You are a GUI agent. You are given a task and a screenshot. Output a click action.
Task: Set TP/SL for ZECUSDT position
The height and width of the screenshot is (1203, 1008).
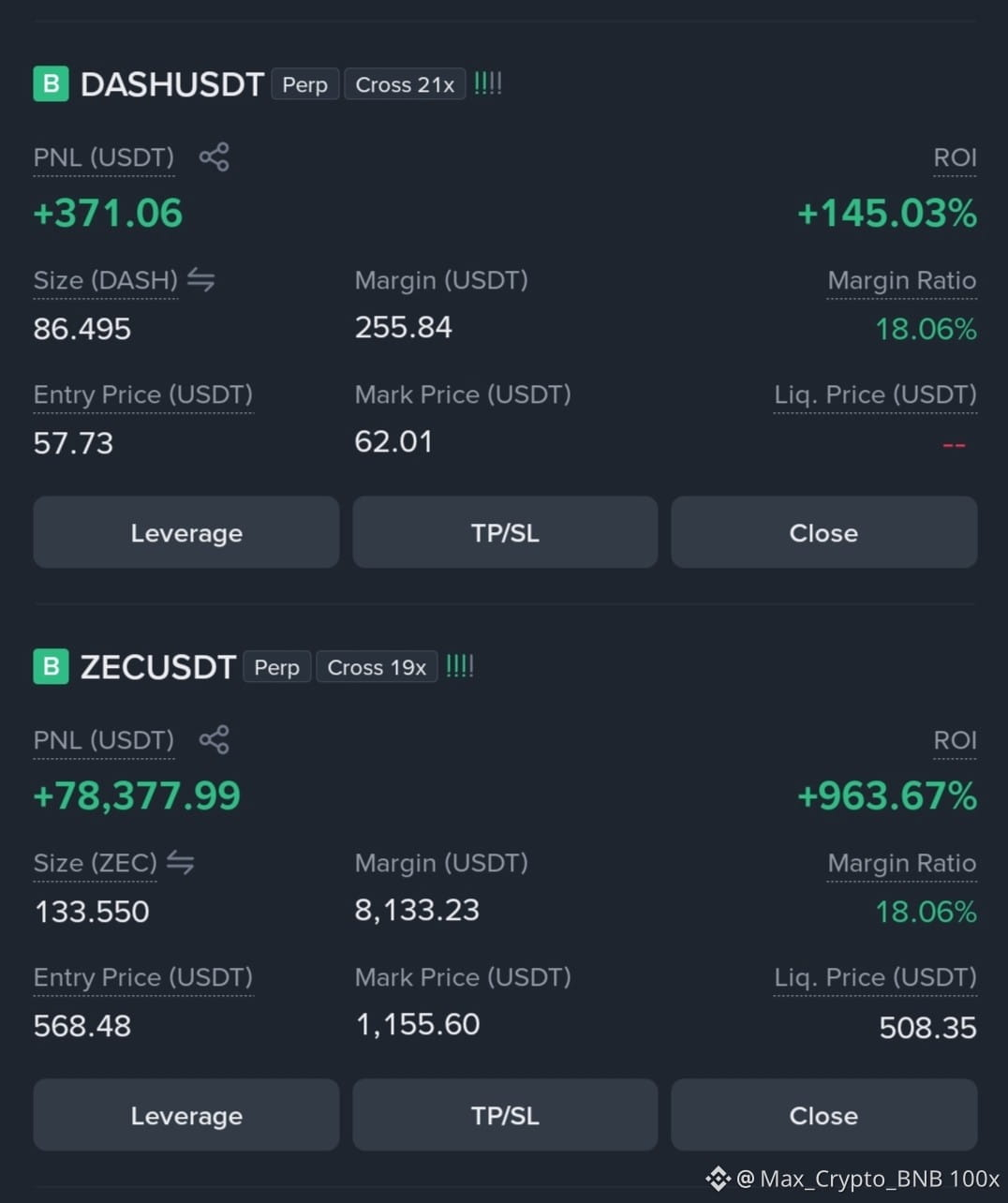click(505, 1115)
